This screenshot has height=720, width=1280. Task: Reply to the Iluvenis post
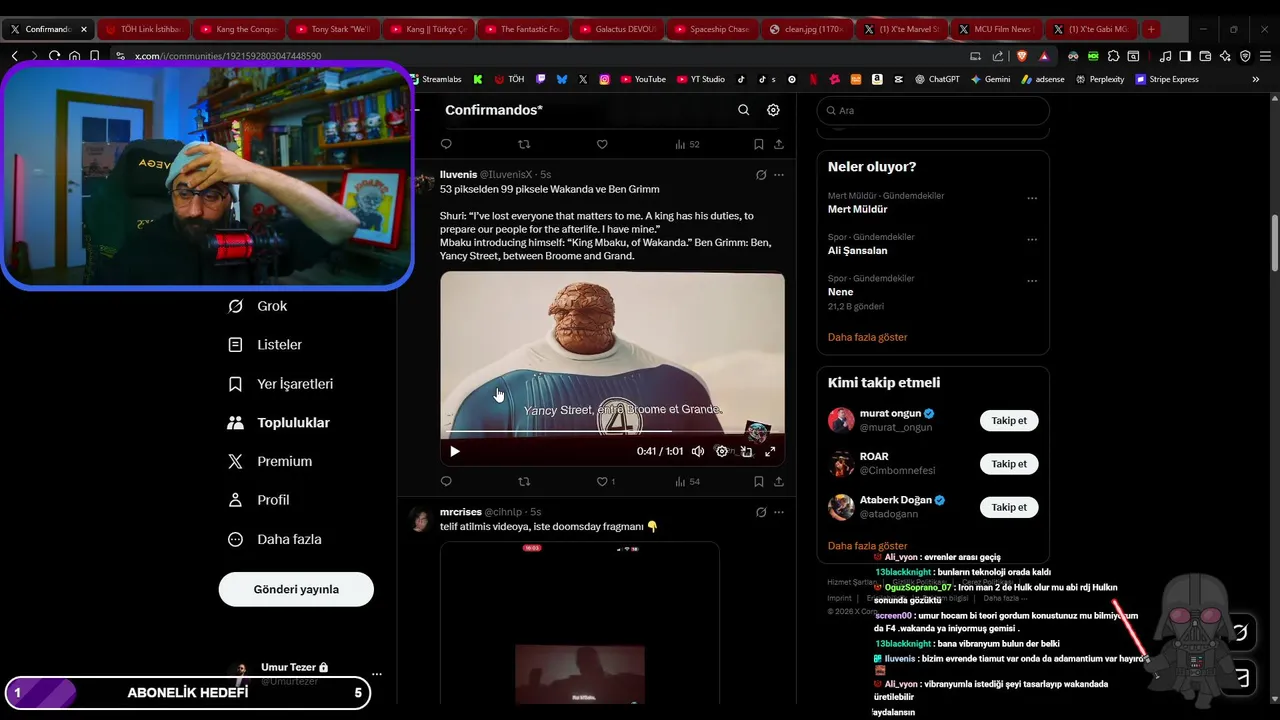pyautogui.click(x=446, y=481)
